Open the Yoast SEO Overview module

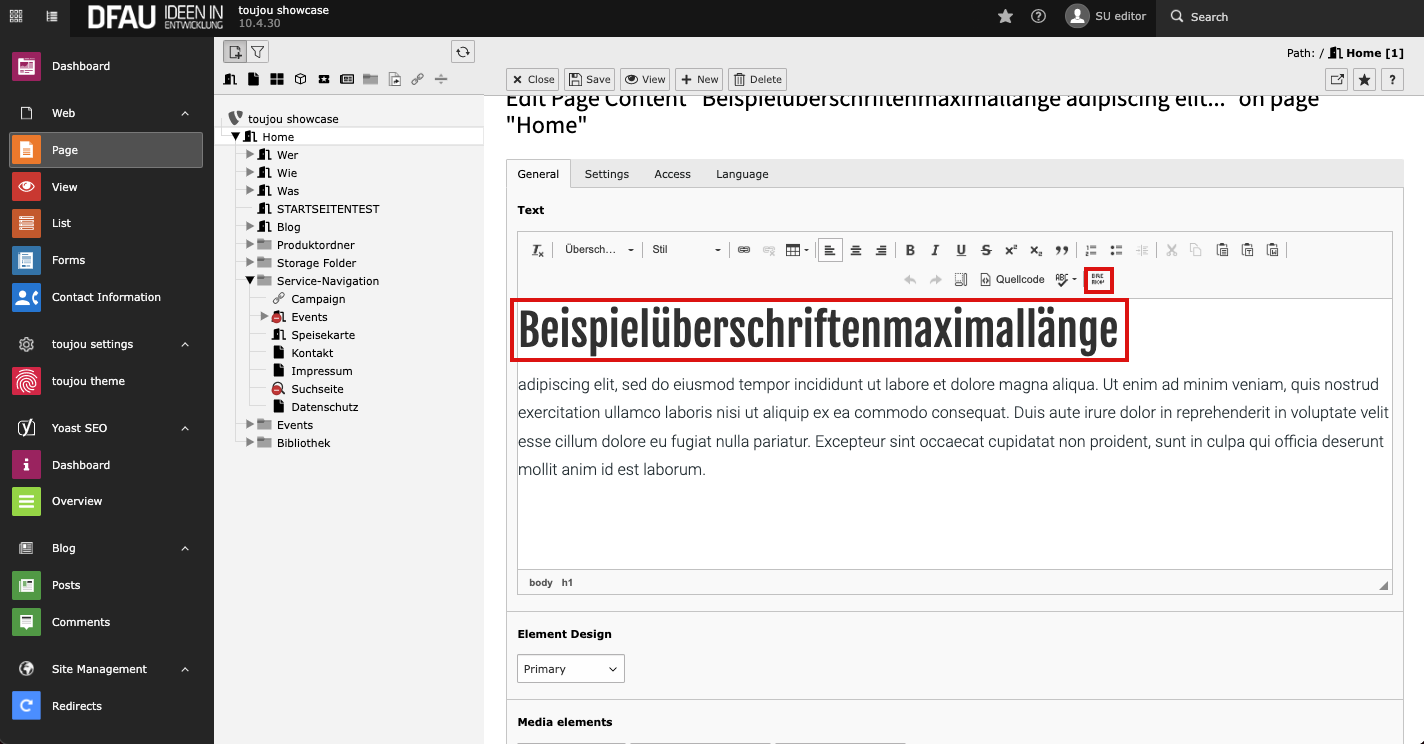106,501
